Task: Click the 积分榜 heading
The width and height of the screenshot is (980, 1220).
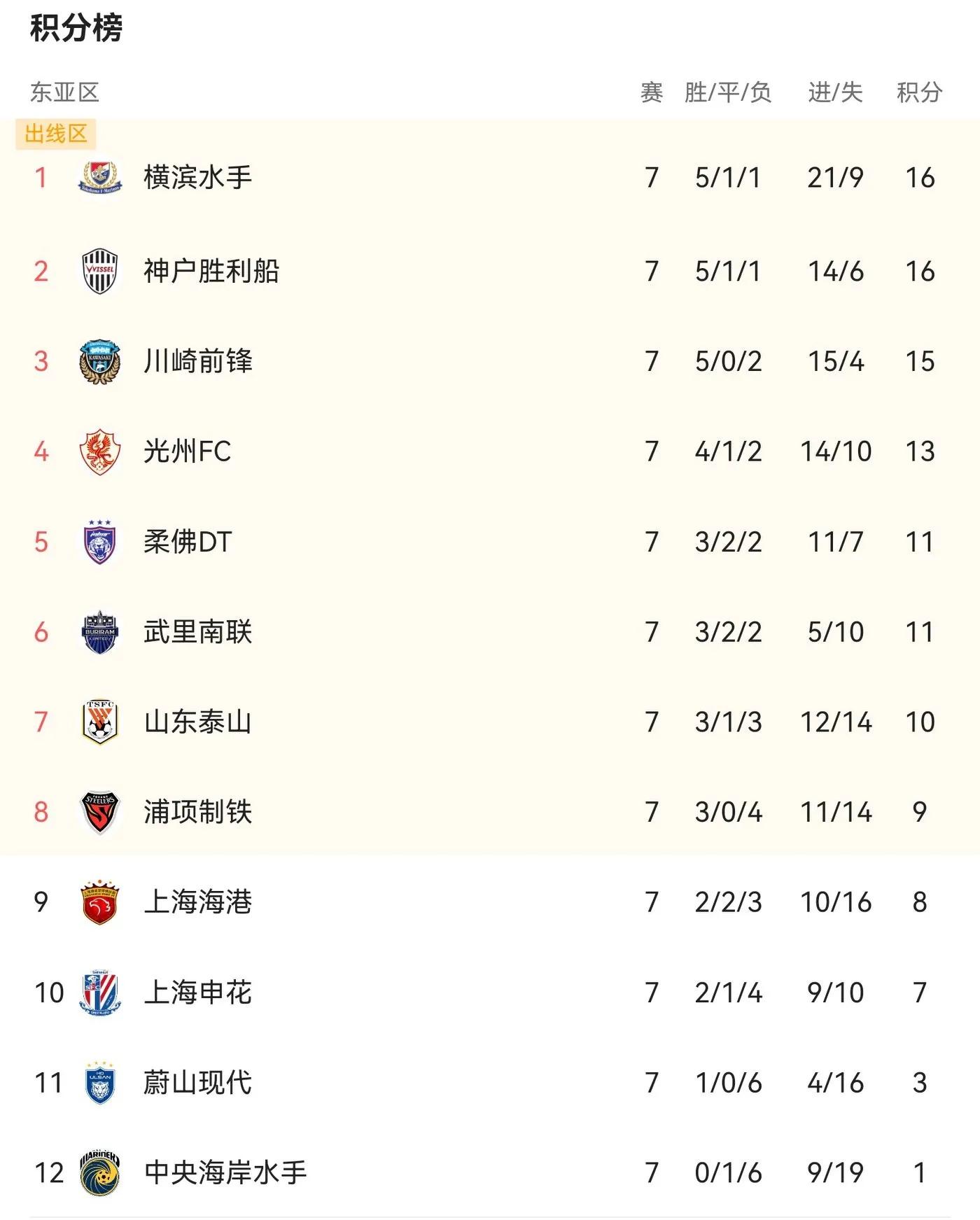Action: (76, 28)
